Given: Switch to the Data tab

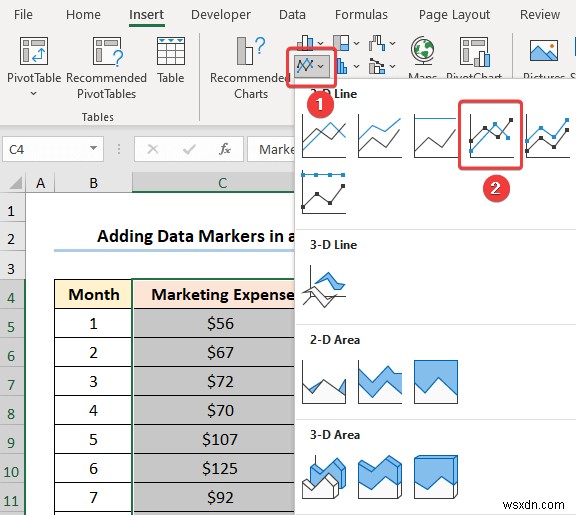Looking at the screenshot, I should pyautogui.click(x=292, y=15).
